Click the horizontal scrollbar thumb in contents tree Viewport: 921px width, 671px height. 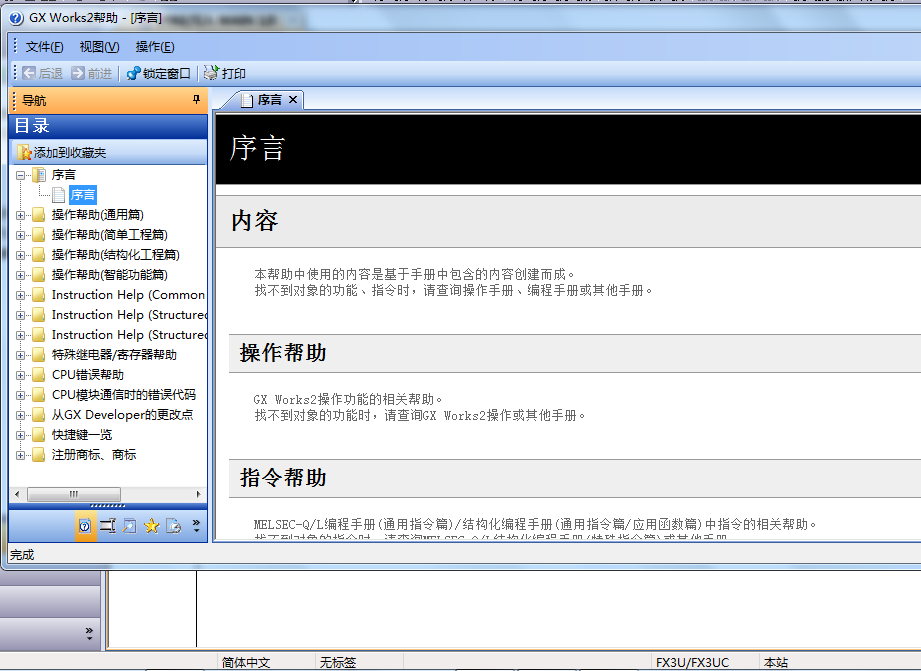point(74,494)
